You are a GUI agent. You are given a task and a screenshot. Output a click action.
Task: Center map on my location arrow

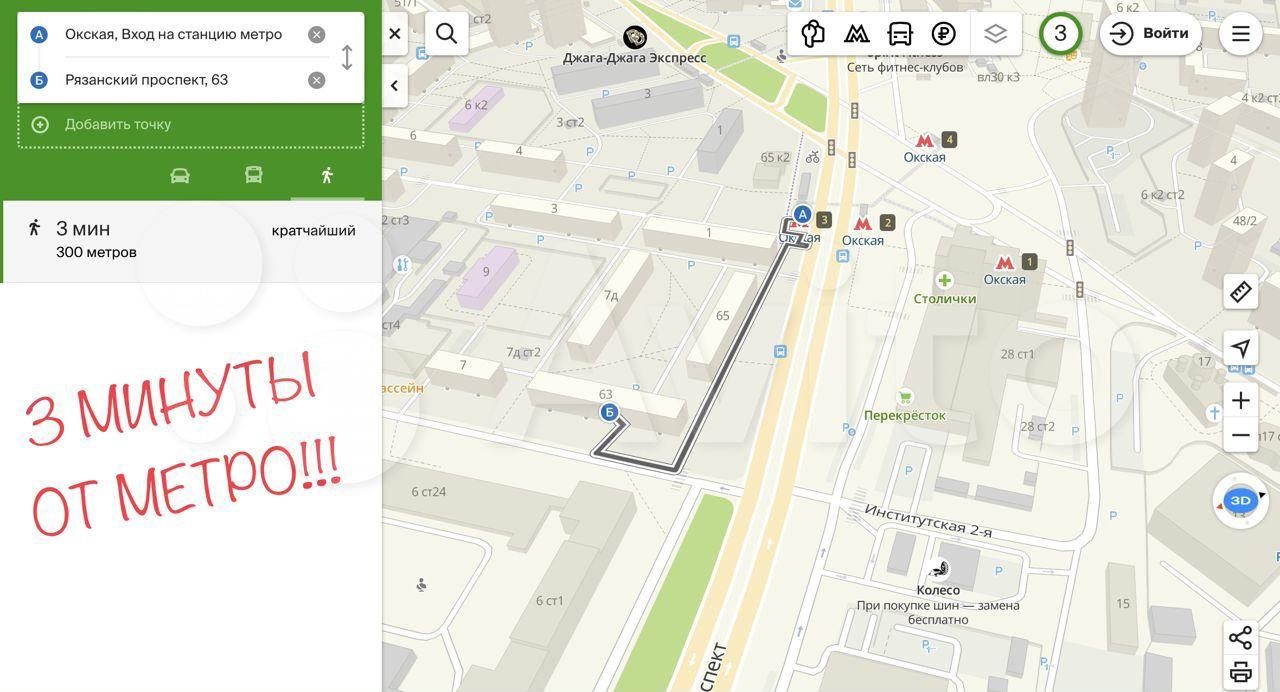click(1240, 348)
